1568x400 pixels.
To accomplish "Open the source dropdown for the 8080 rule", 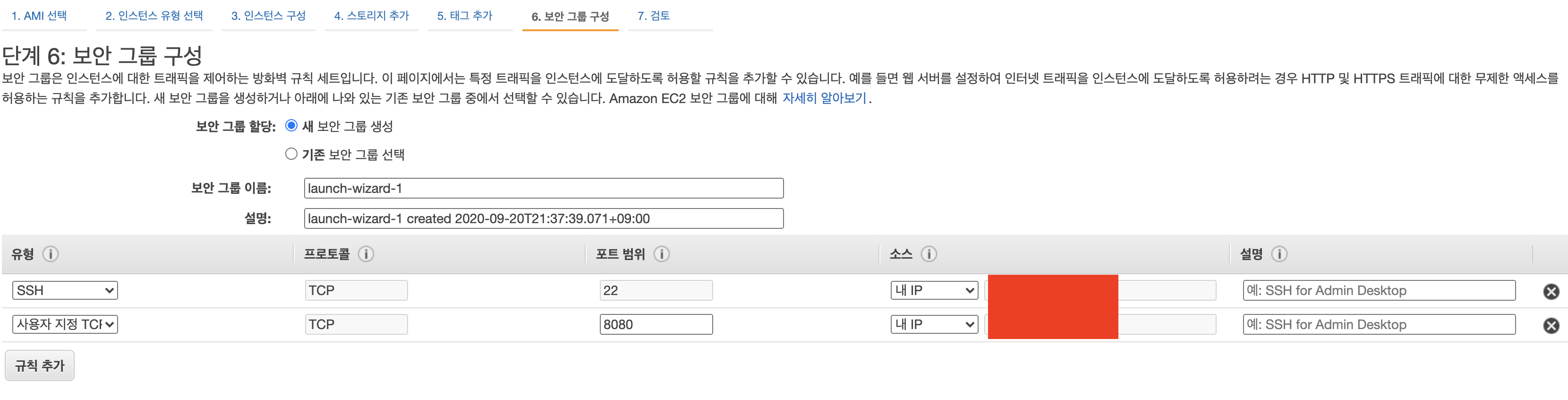I will pyautogui.click(x=934, y=324).
